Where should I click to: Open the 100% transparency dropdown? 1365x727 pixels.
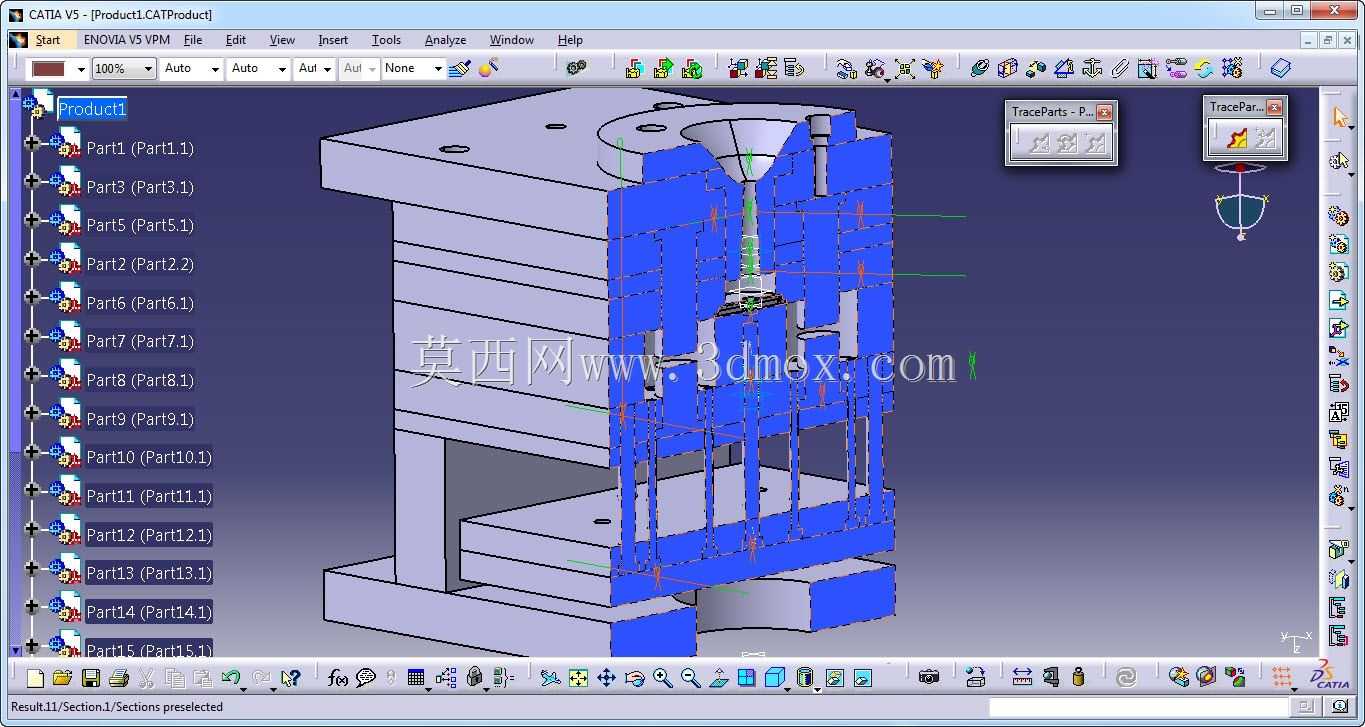(x=148, y=69)
